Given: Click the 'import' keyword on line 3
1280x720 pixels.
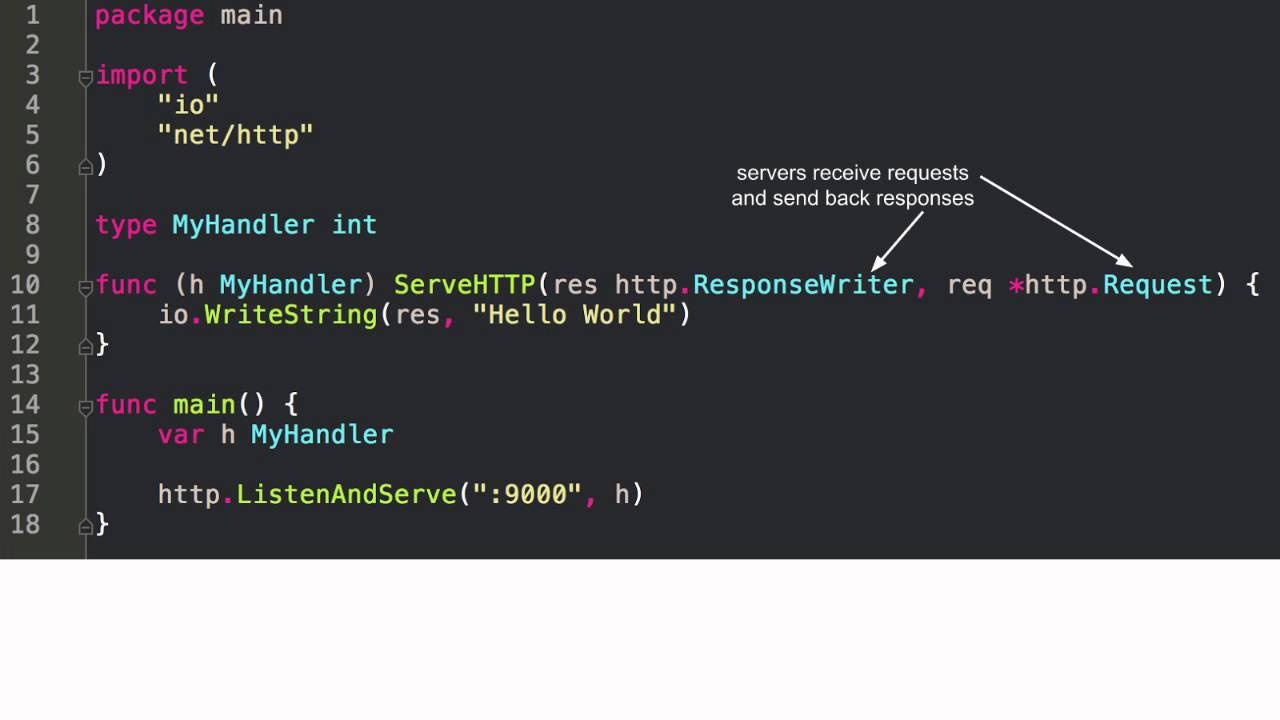Looking at the screenshot, I should click(142, 75).
